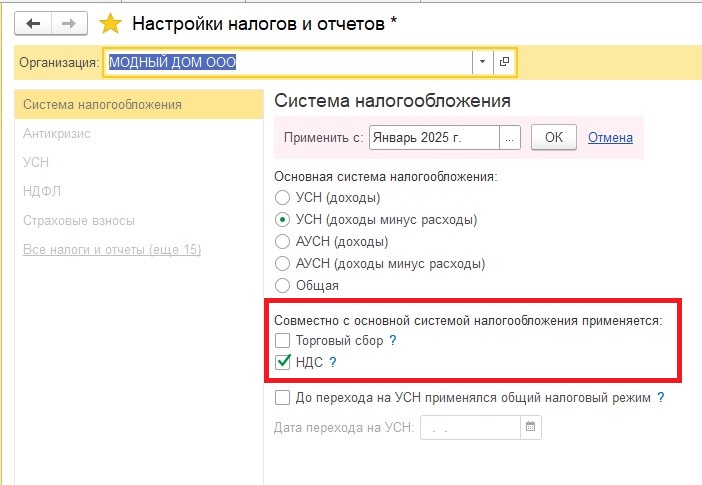Show help for НДС question mark

pyautogui.click(x=333, y=362)
